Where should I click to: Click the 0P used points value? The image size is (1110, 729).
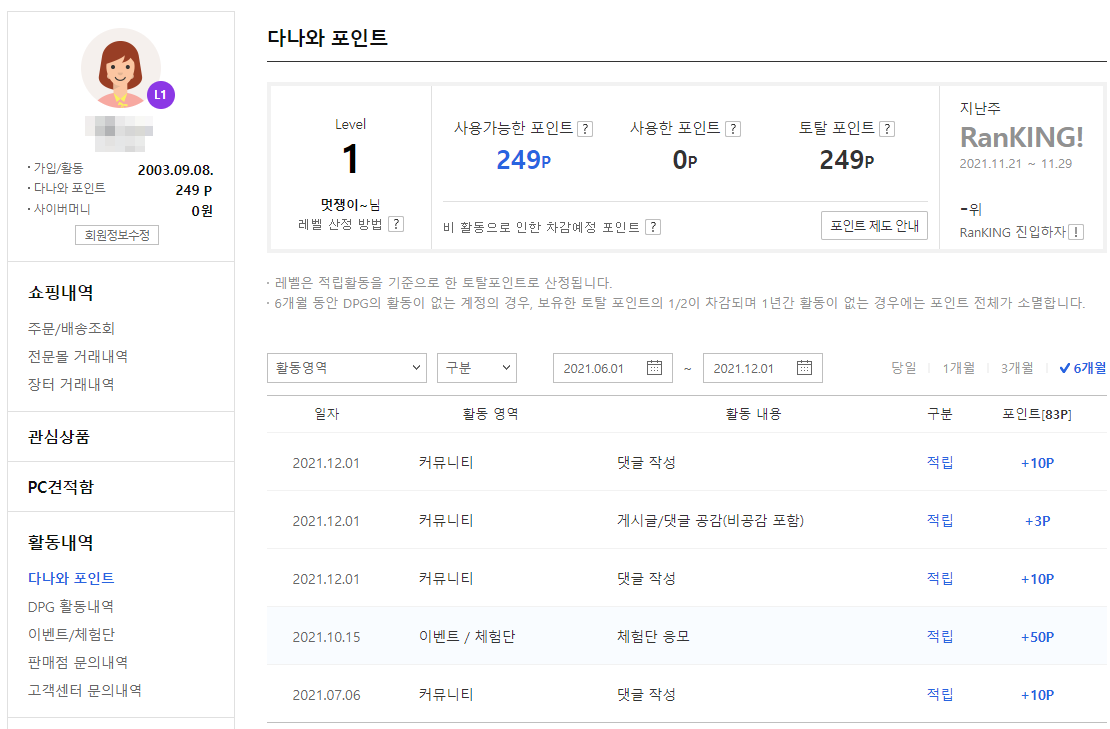(x=685, y=160)
